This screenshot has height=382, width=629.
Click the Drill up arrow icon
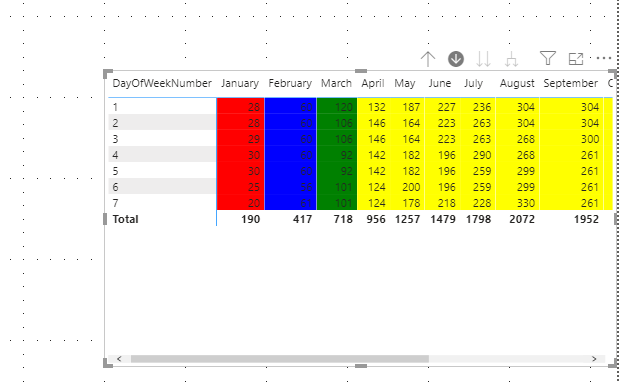pyautogui.click(x=428, y=59)
